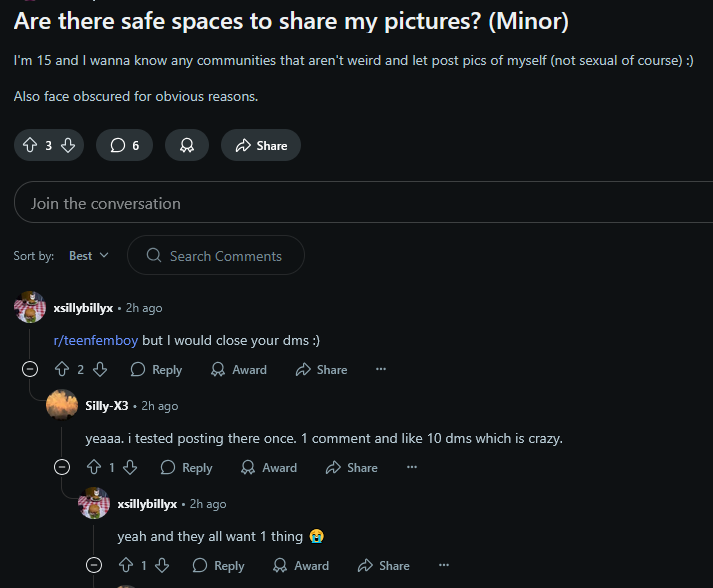Downvote the r/teenfemboy comment
The image size is (713, 588).
tap(99, 369)
